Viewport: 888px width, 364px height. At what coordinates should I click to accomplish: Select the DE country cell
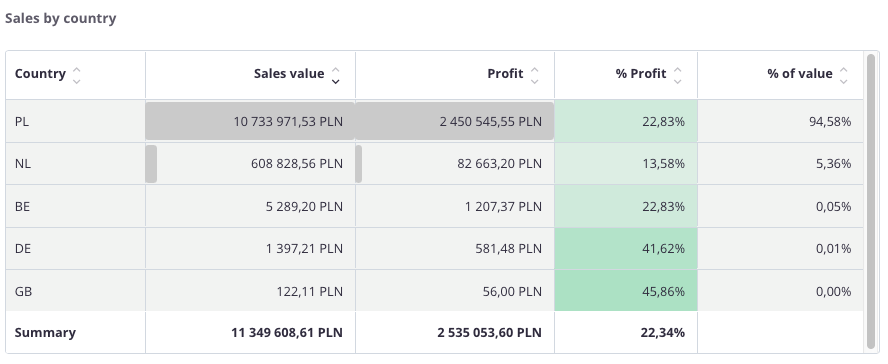tap(75, 249)
